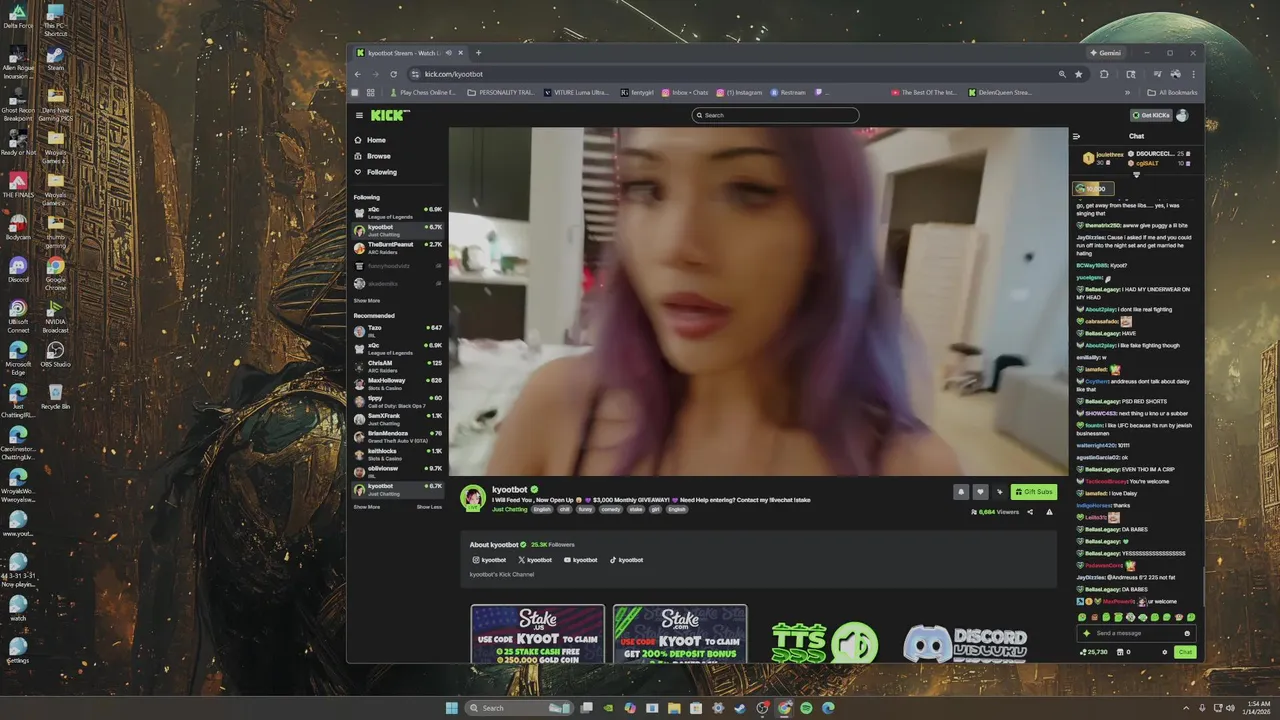This screenshot has width=1280, height=720.
Task: Open Chrome three-dot menu
Action: tap(1193, 74)
